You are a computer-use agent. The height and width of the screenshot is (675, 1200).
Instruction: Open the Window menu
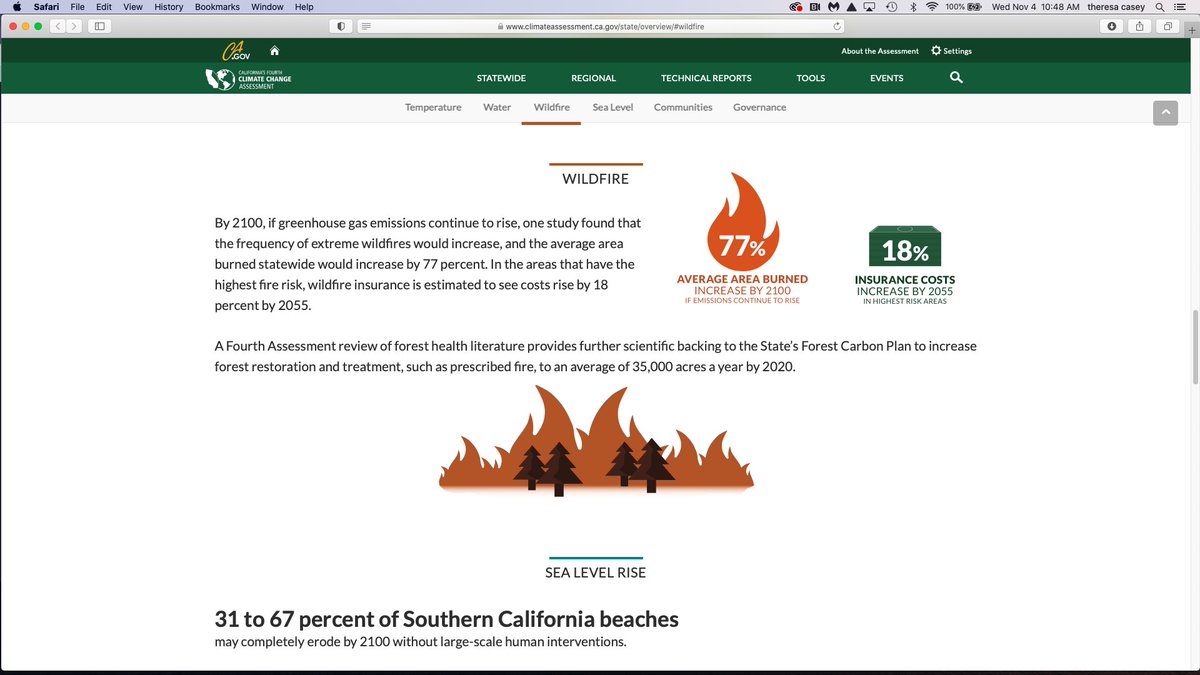(x=267, y=7)
